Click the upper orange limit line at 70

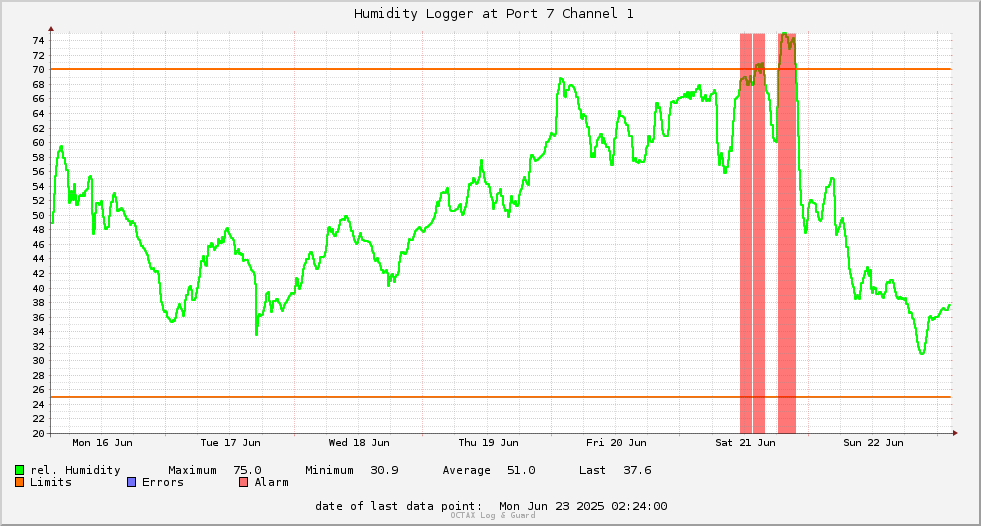point(501,69)
